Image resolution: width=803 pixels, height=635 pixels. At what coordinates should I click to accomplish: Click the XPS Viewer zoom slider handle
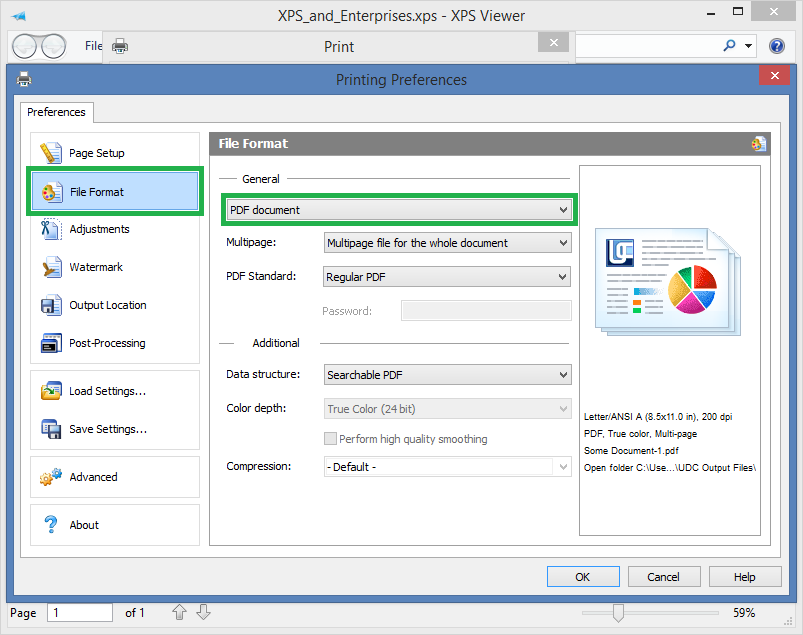coord(618,612)
